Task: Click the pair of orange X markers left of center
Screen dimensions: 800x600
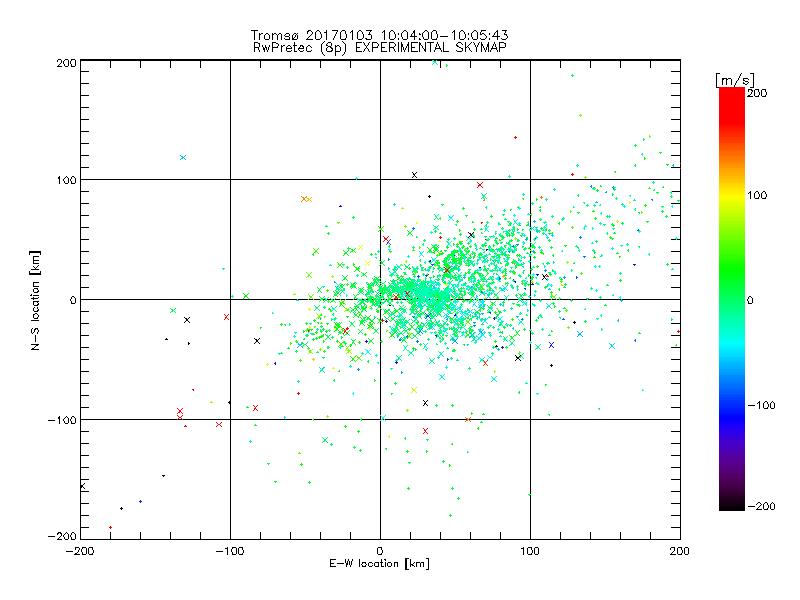Action: tap(306, 199)
